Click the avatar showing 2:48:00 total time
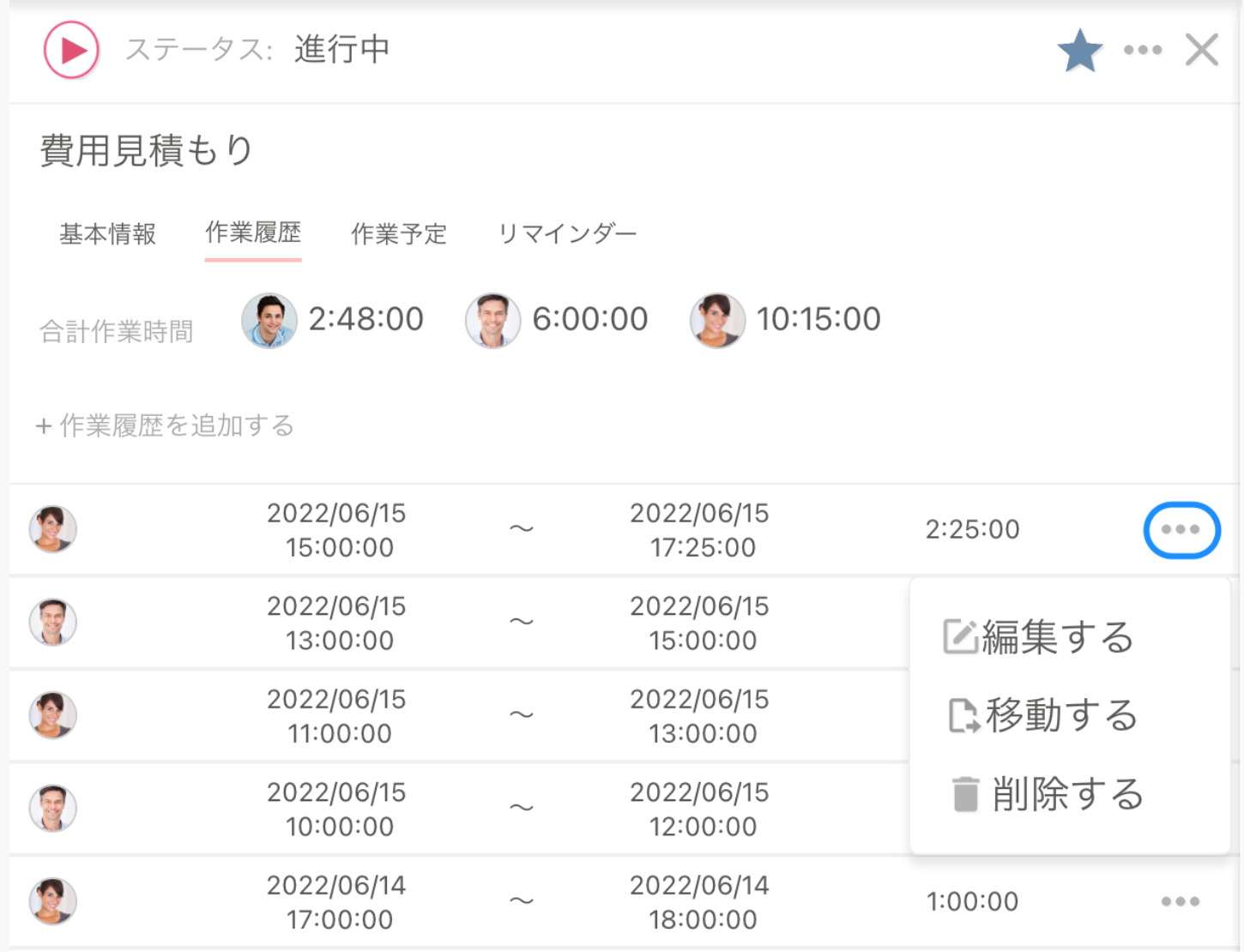The width and height of the screenshot is (1244, 952). (269, 320)
